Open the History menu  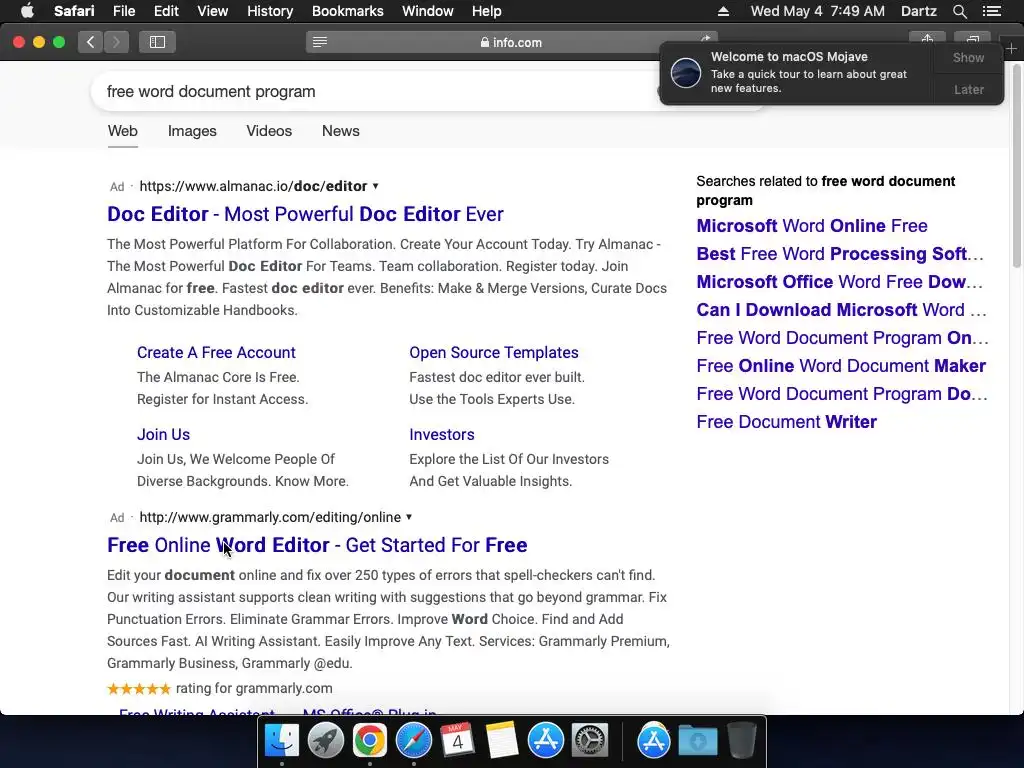point(270,11)
